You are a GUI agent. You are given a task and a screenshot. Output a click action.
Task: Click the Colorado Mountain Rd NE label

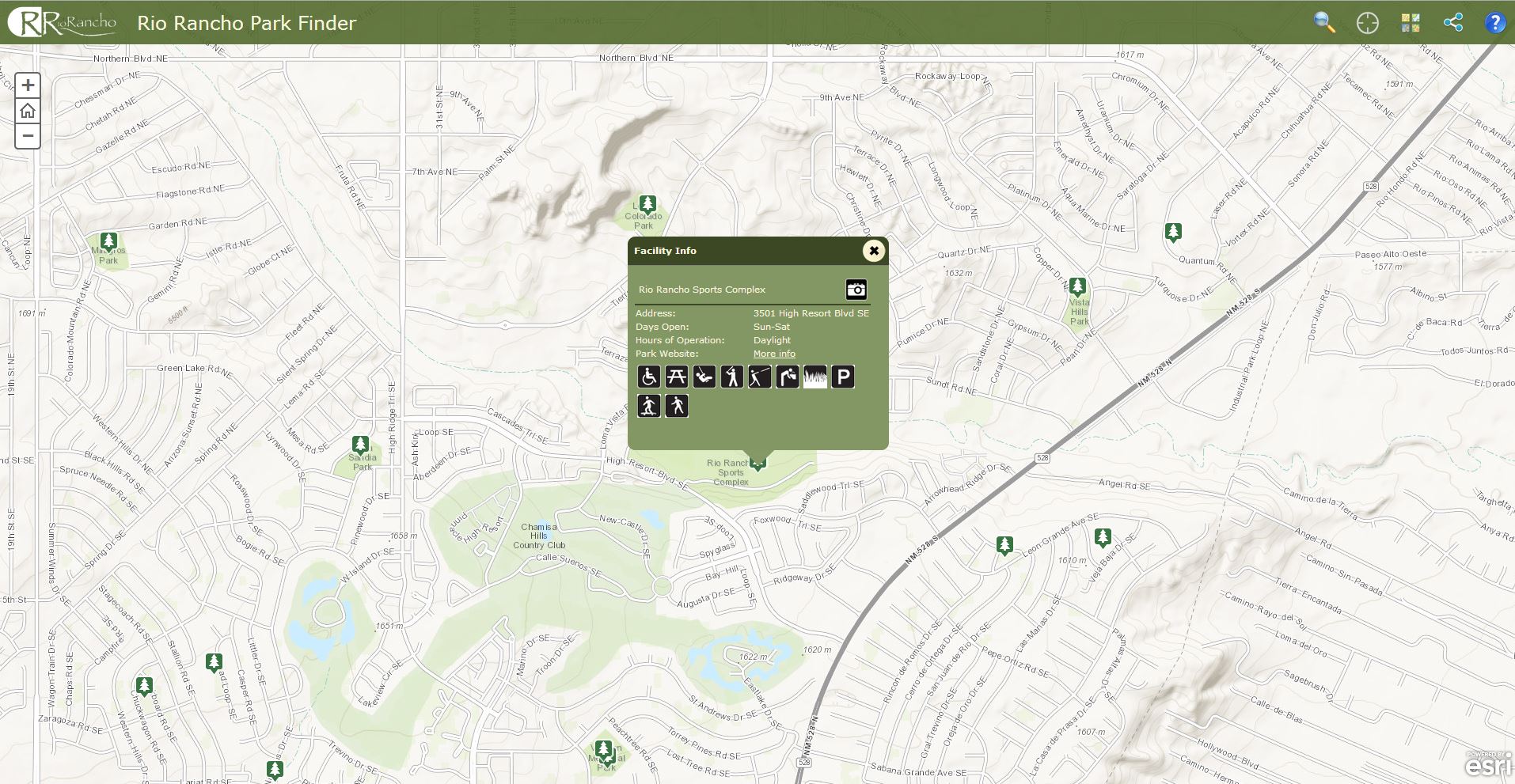75,330
